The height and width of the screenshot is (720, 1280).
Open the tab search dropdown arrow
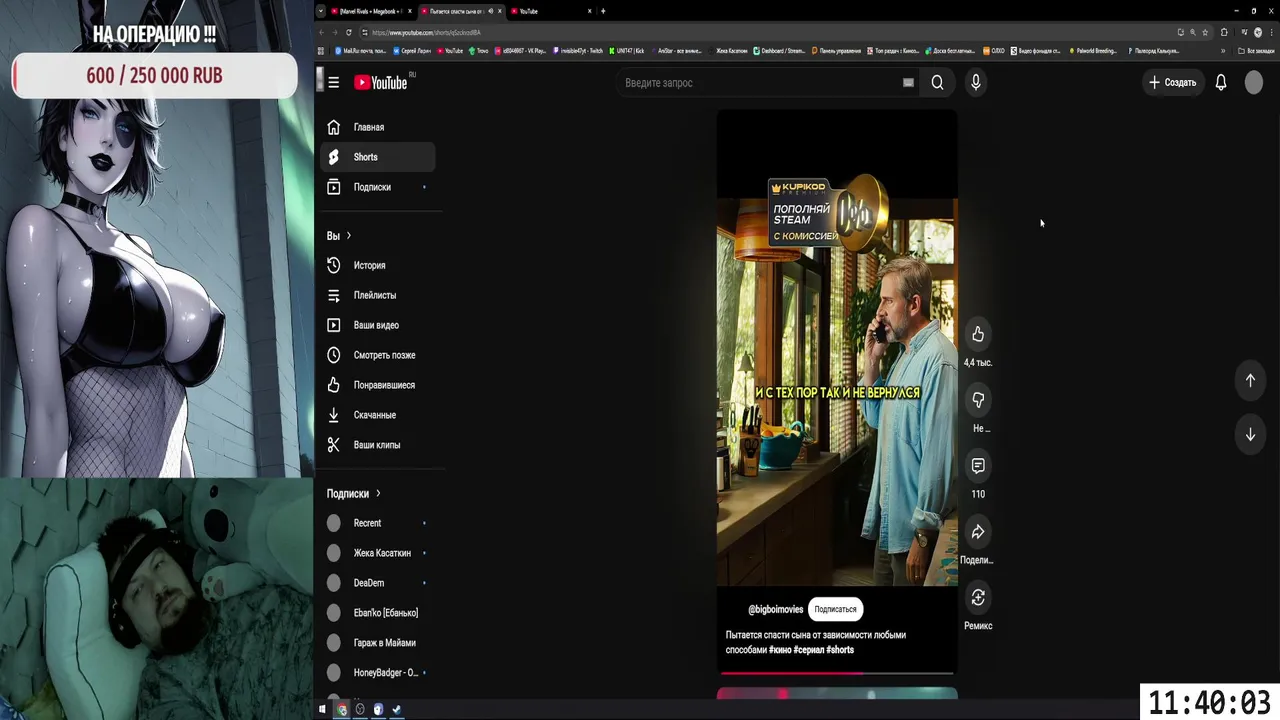pyautogui.click(x=321, y=11)
